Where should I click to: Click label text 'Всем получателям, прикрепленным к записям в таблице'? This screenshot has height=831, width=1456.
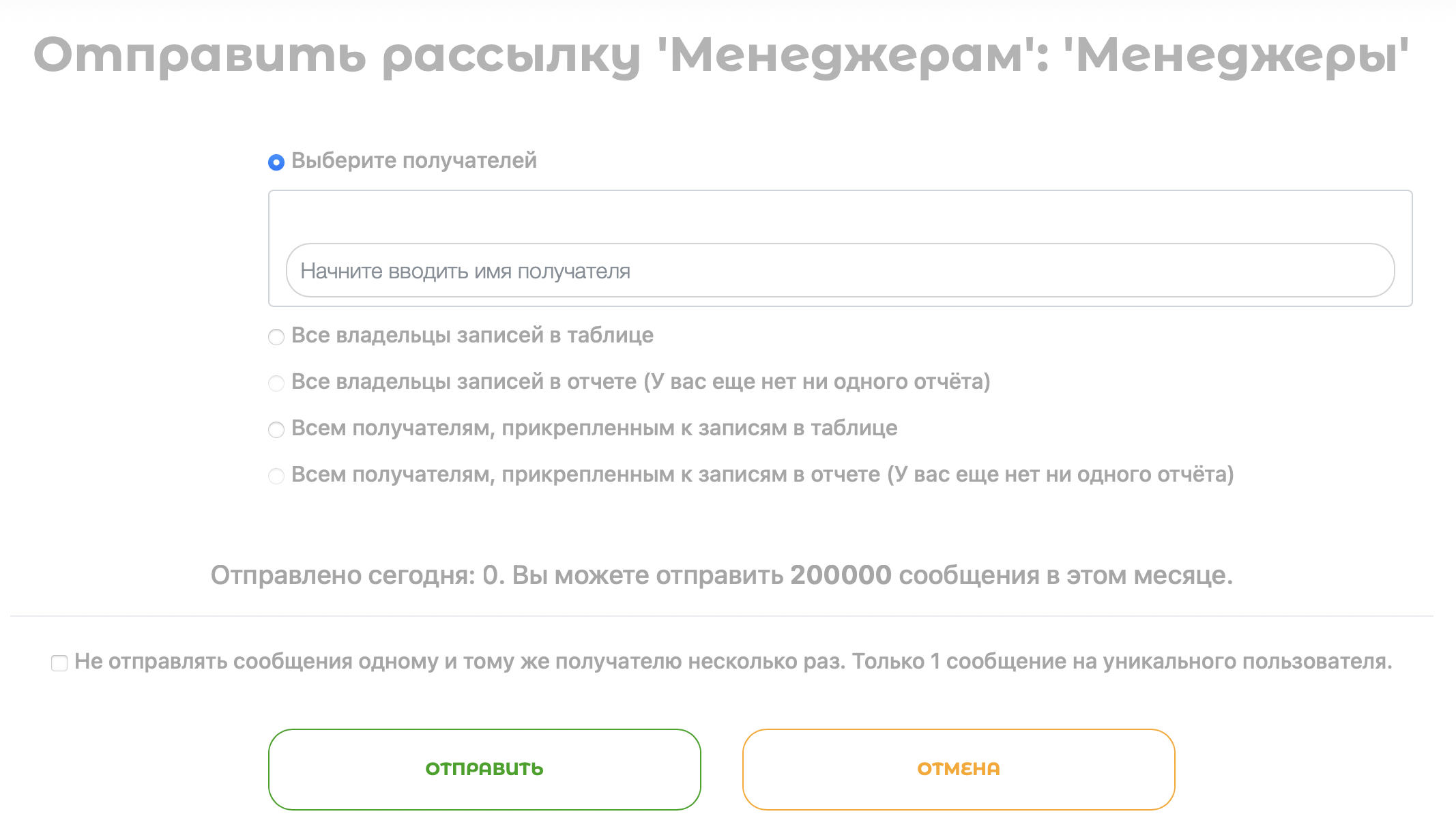(x=594, y=428)
